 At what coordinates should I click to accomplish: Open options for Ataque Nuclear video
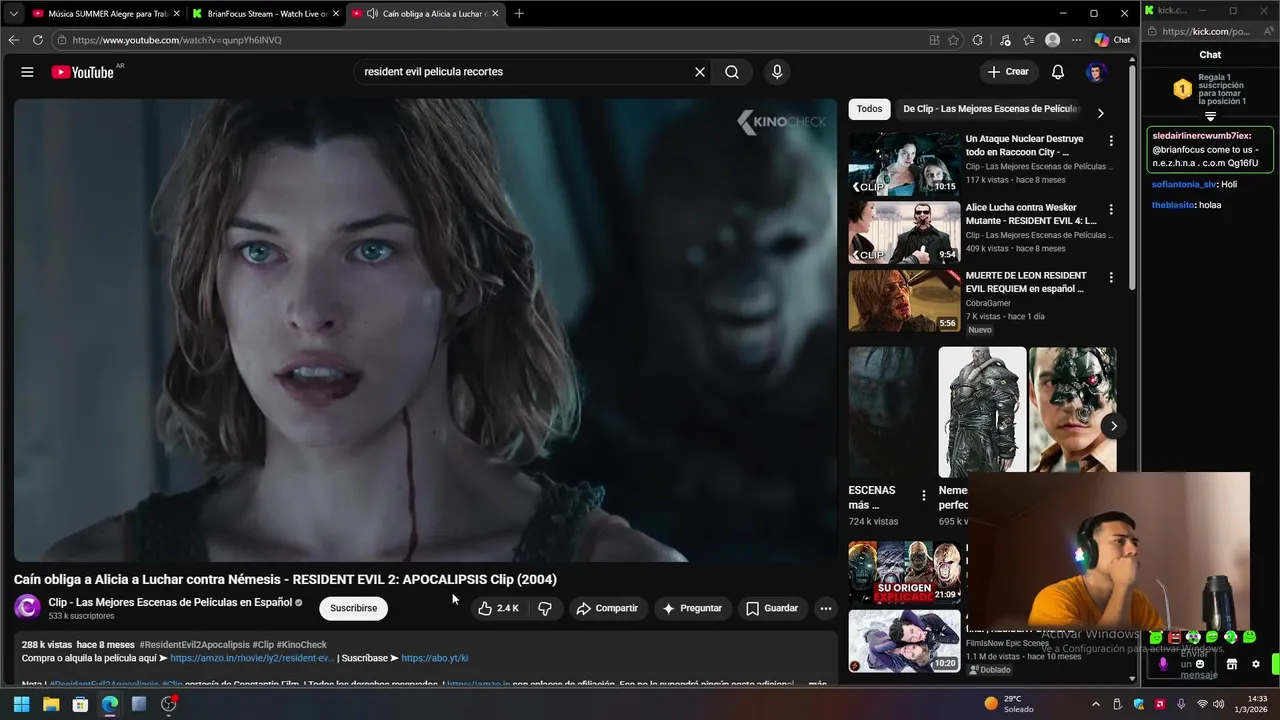(x=1110, y=141)
